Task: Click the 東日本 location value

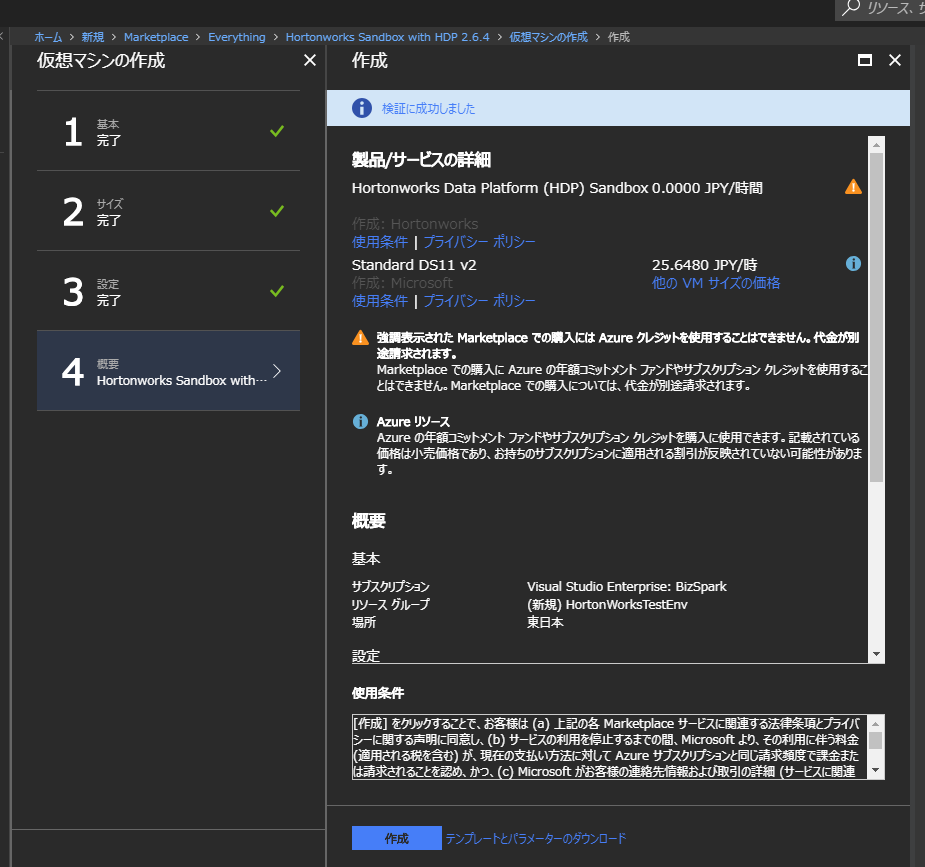Action: pyautogui.click(x=545, y=622)
